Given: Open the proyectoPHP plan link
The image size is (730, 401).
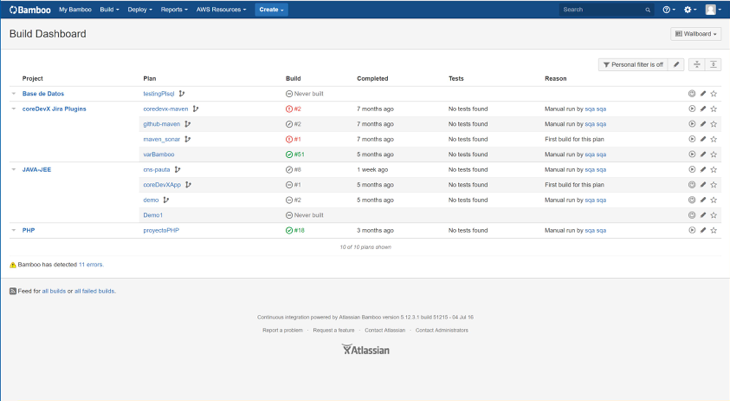Looking at the screenshot, I should (x=161, y=230).
